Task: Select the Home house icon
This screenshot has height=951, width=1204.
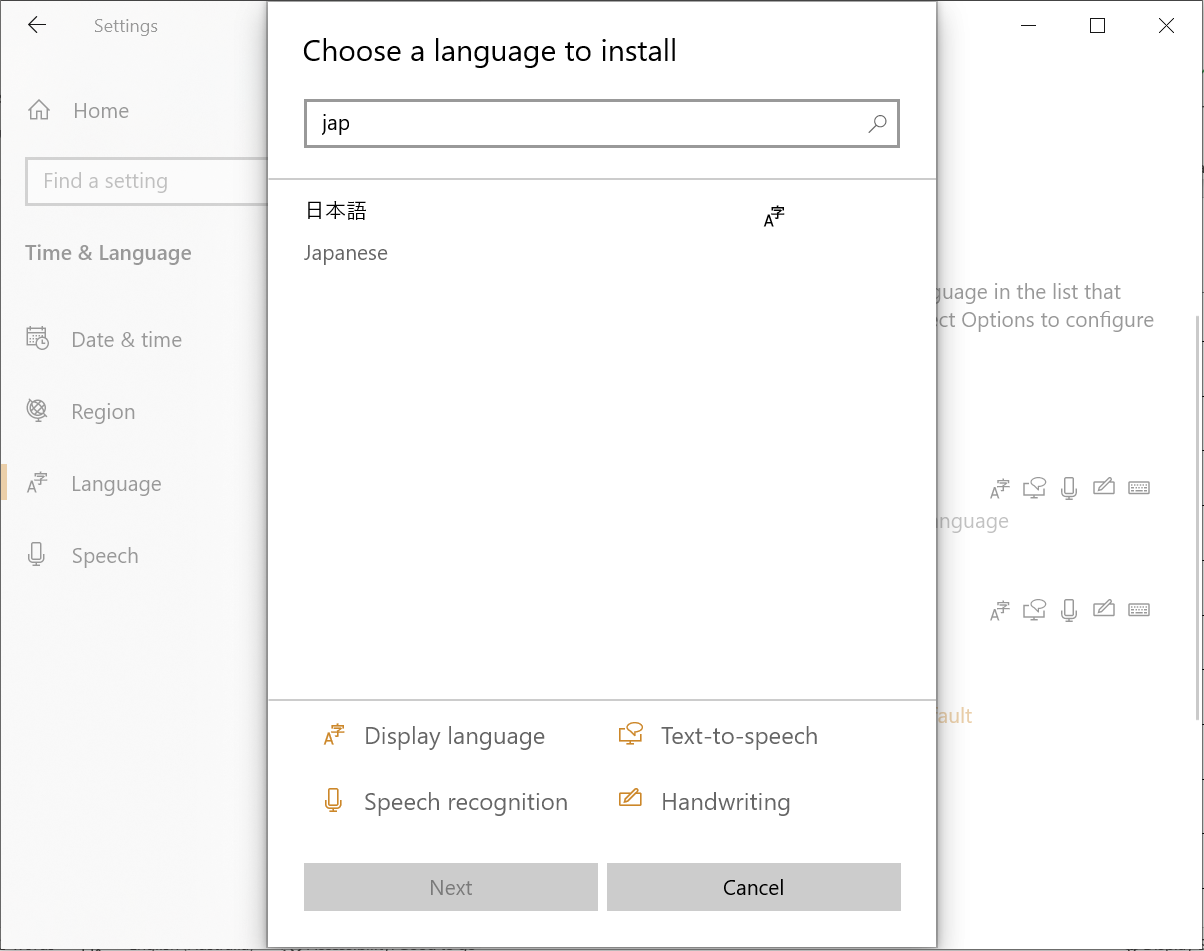Action: point(37,110)
